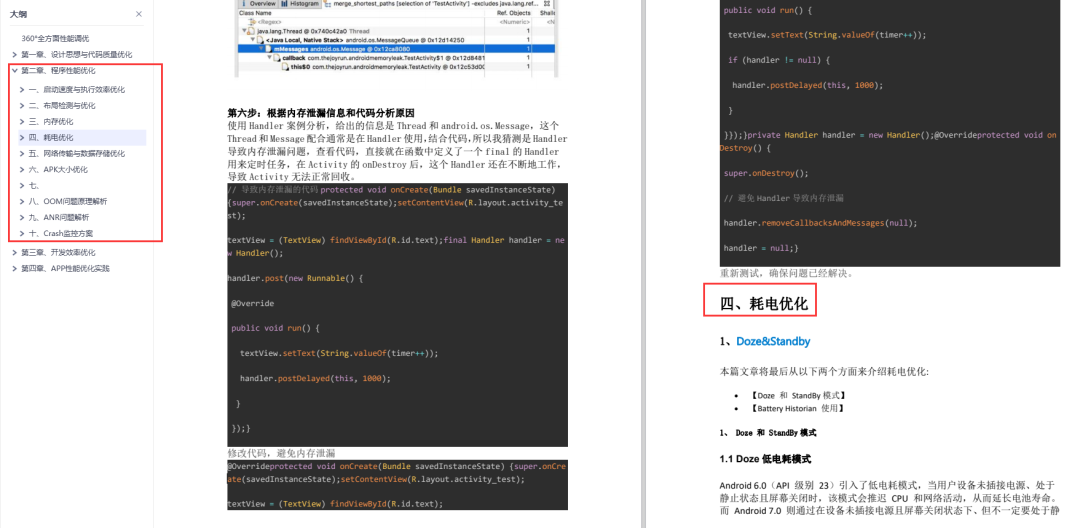The height and width of the screenshot is (528, 1080).
Task: Expand 四、耗电优化 chevron in outline
Action: [x=23, y=138]
